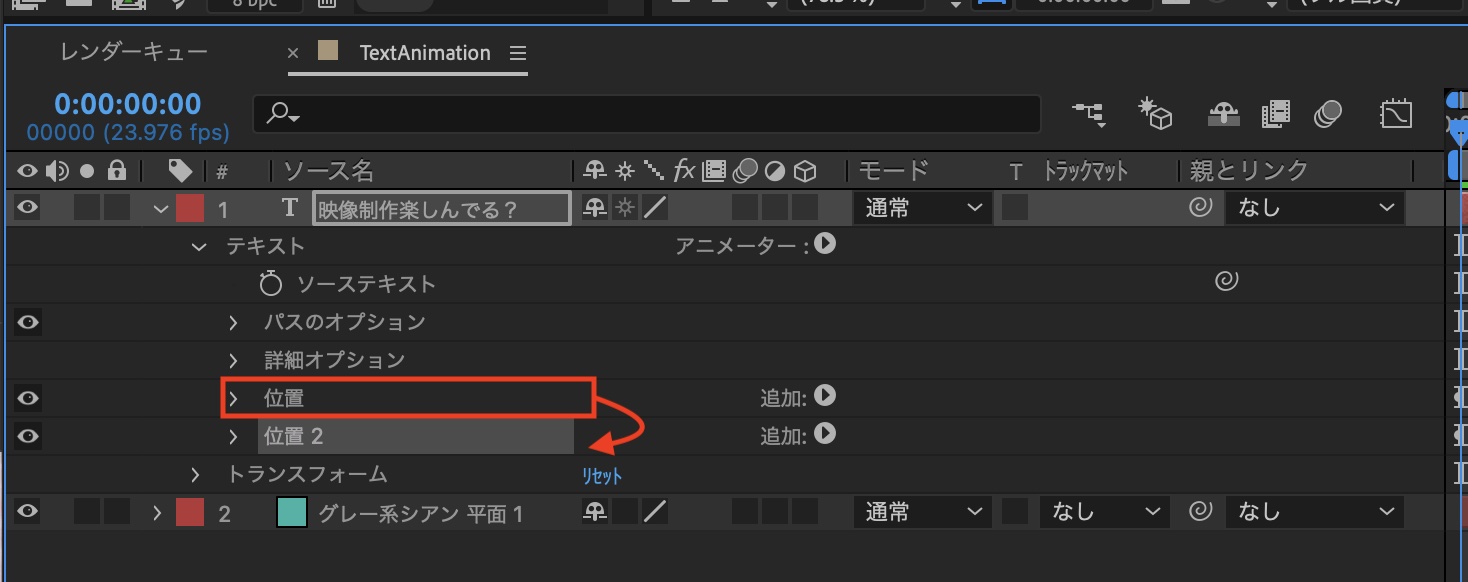The image size is (1468, 582).
Task: Click the lock column header icon
Action: (117, 171)
